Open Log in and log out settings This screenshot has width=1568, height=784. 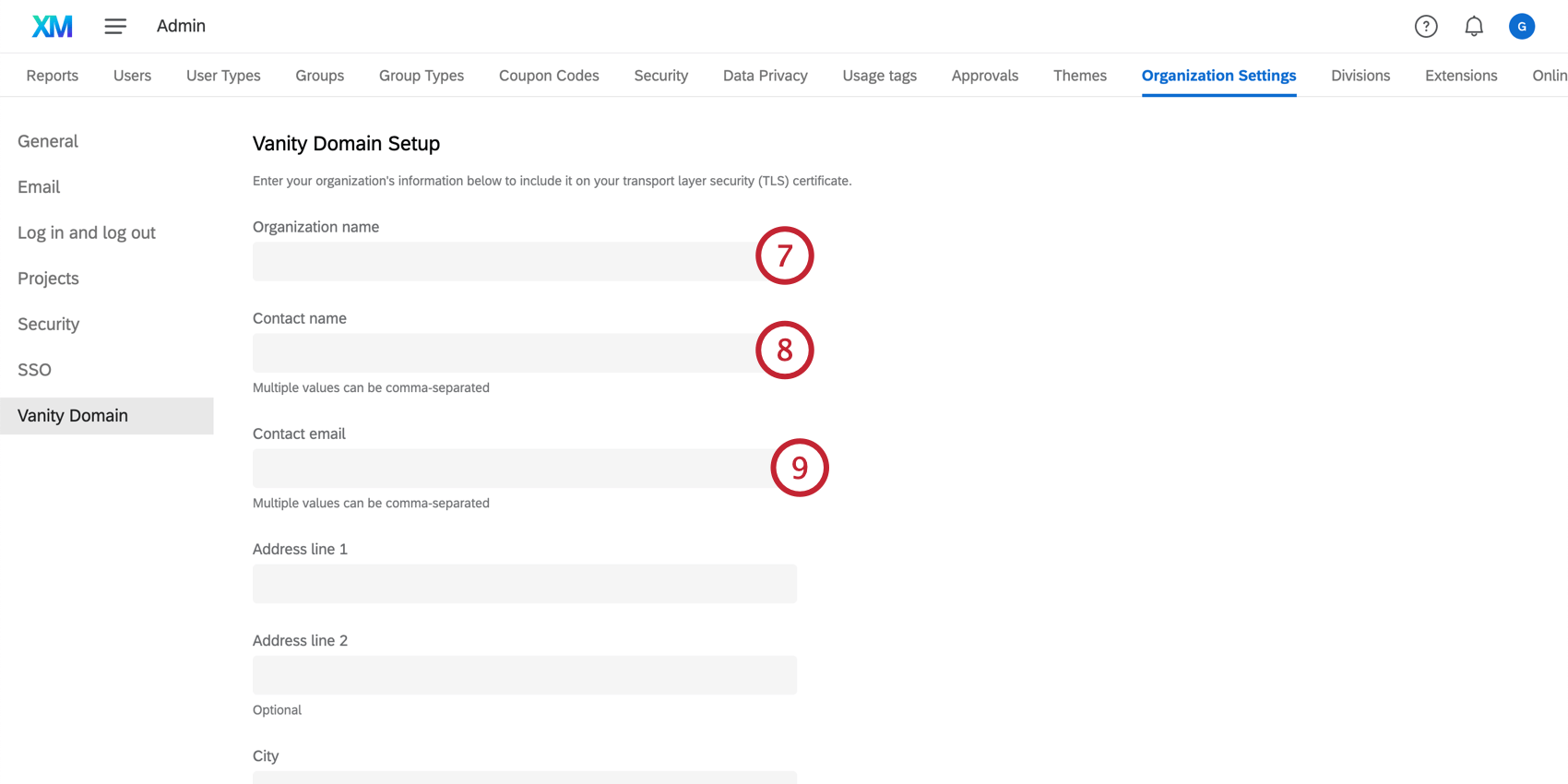[87, 232]
